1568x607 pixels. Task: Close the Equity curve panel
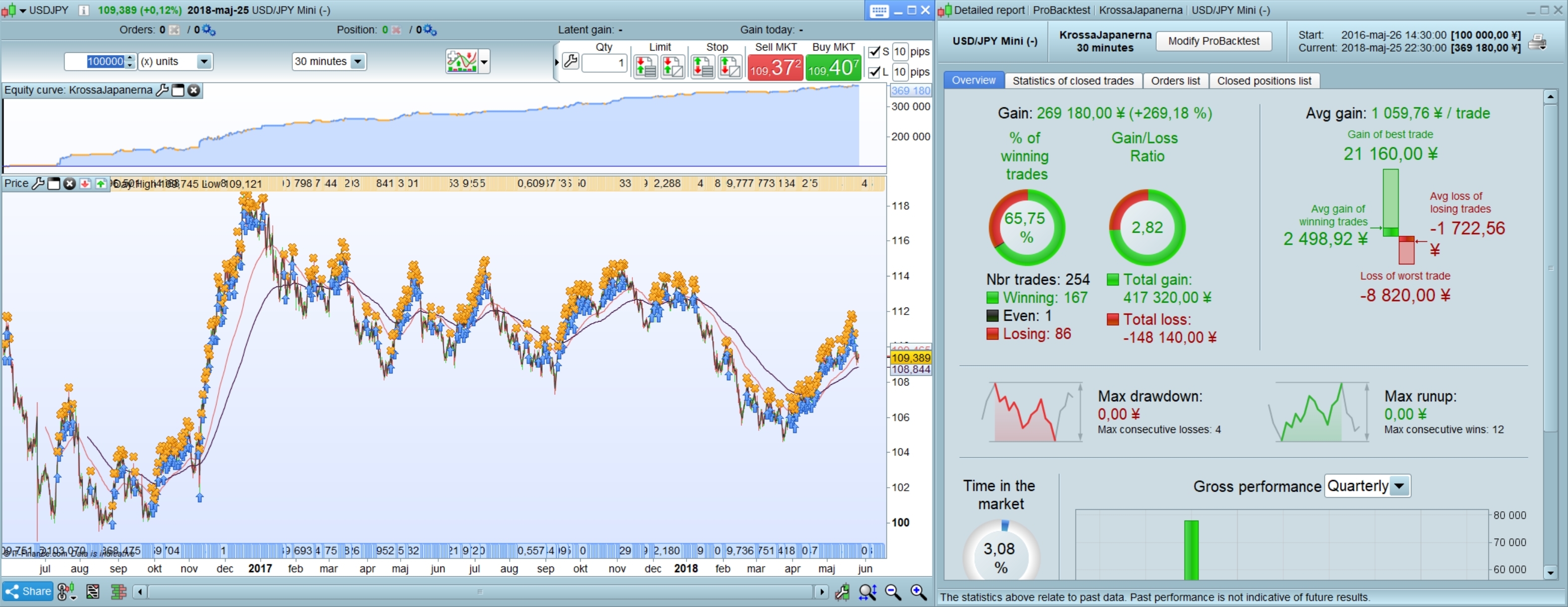click(194, 90)
